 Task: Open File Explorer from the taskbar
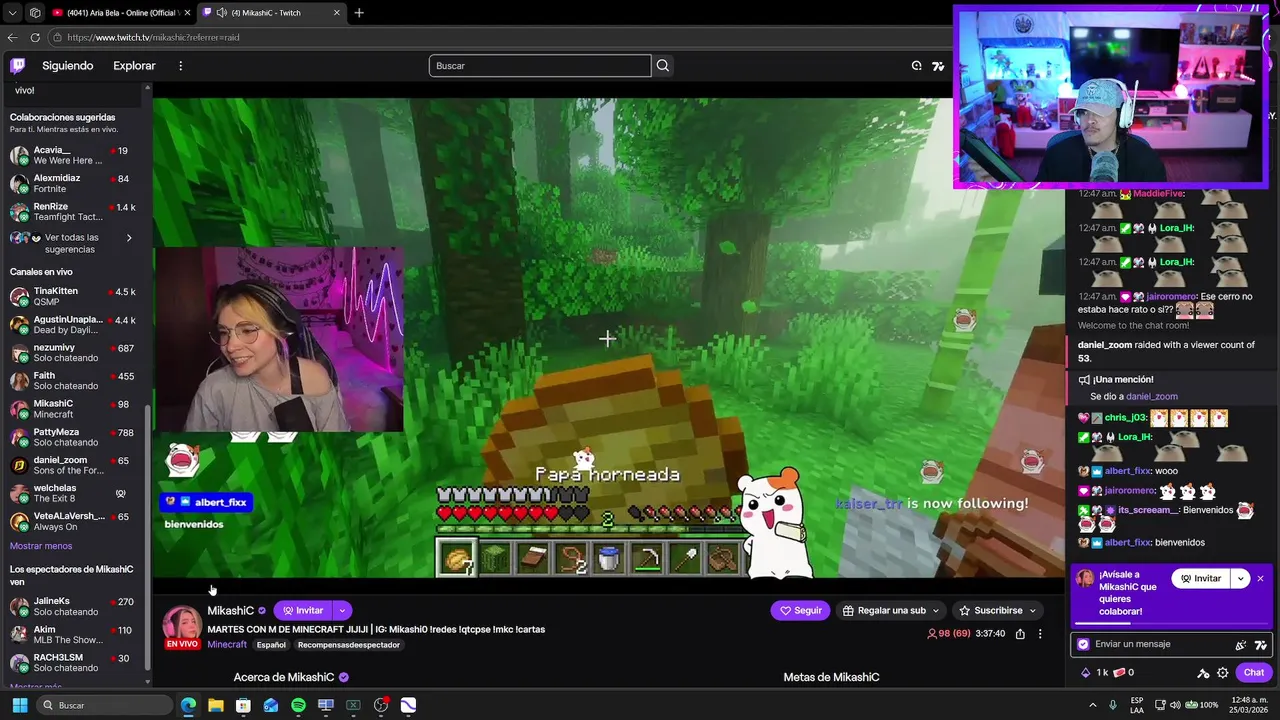coord(216,705)
